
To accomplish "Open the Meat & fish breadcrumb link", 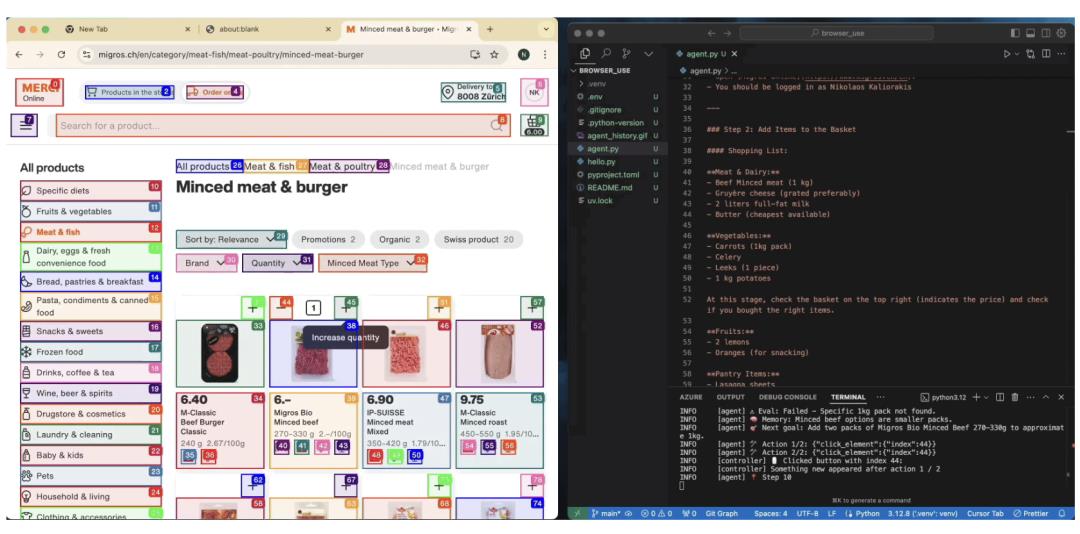I will 276,167.
